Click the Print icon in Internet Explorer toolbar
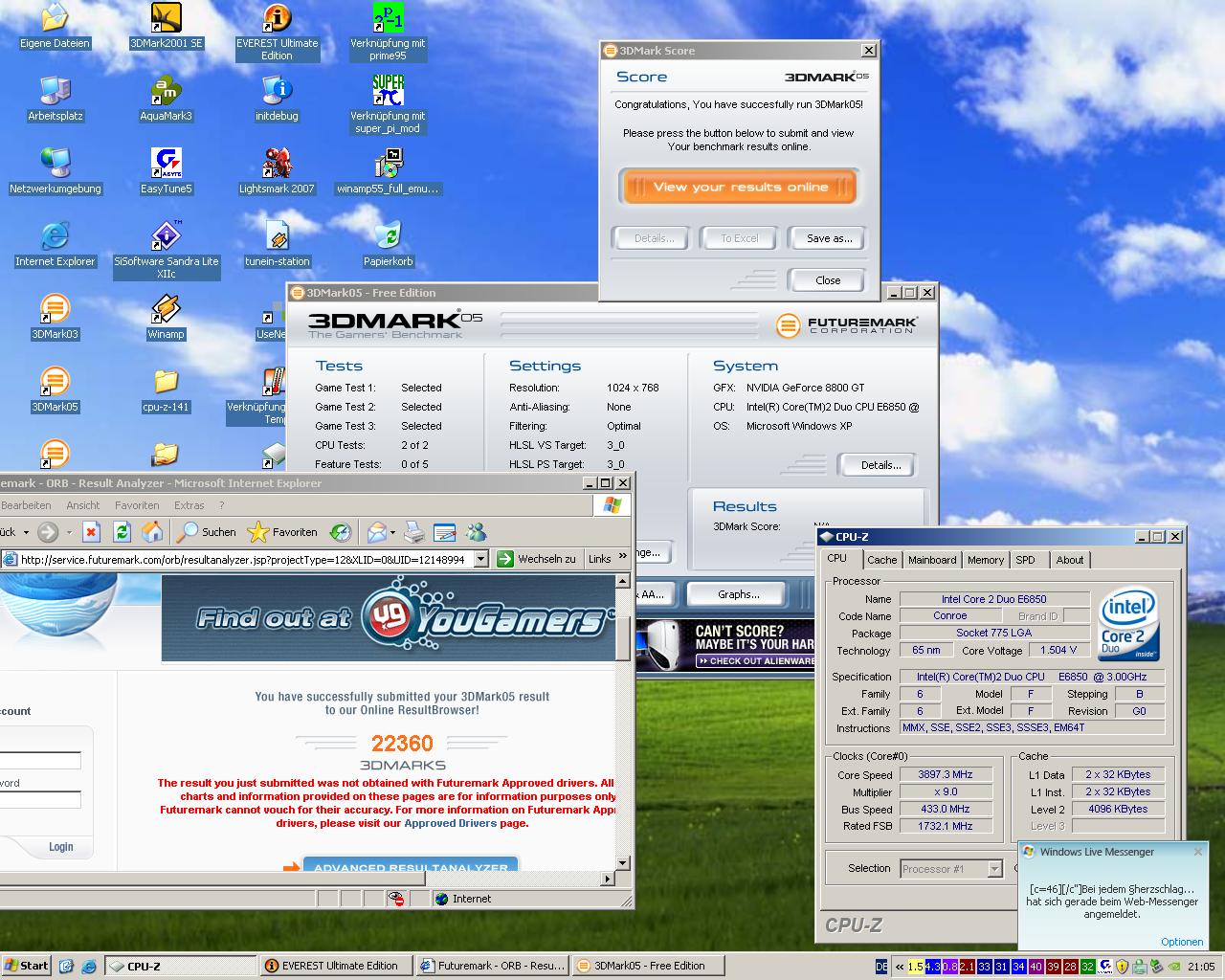This screenshot has width=1225, height=980. point(414,532)
